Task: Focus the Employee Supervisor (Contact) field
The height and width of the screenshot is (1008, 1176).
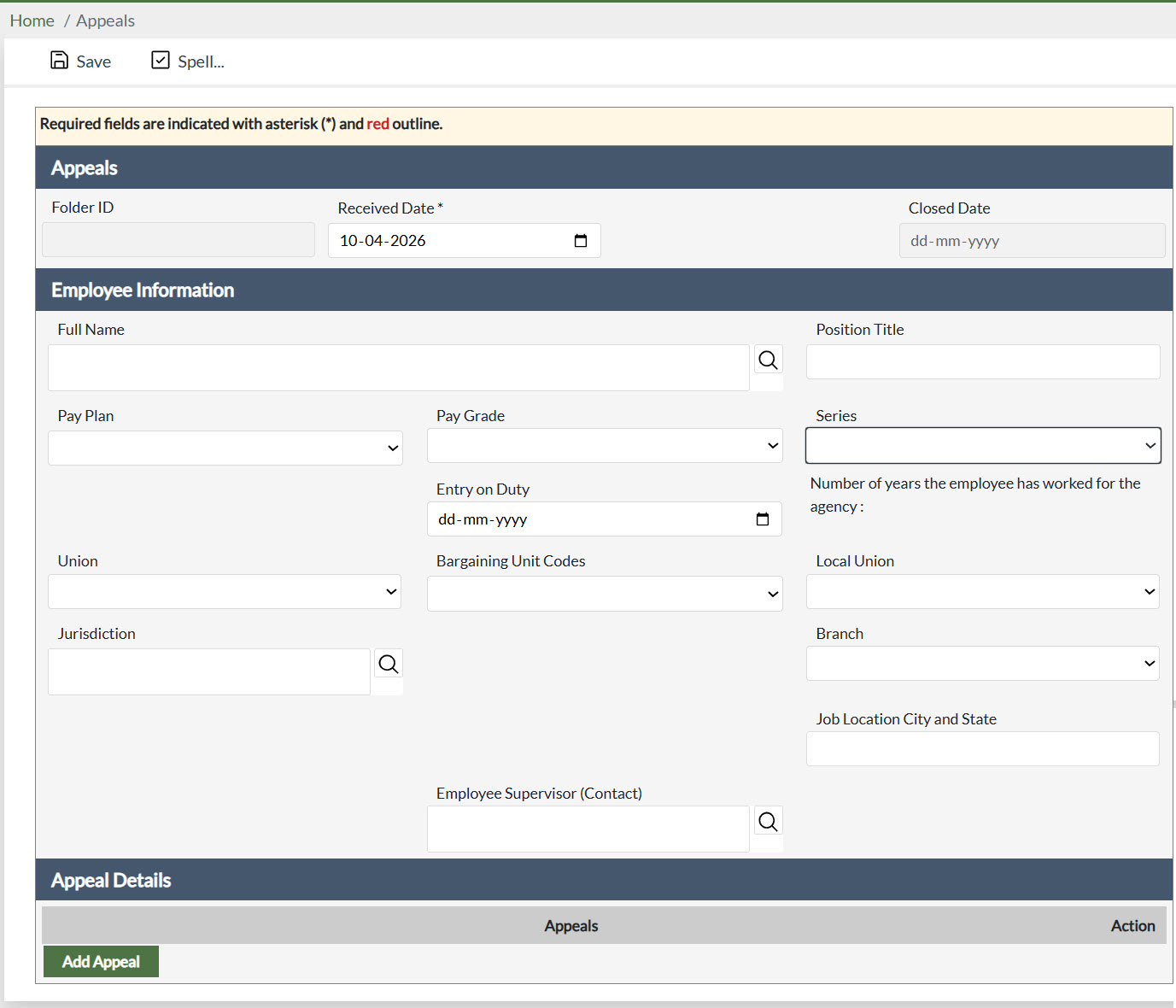Action: click(588, 829)
